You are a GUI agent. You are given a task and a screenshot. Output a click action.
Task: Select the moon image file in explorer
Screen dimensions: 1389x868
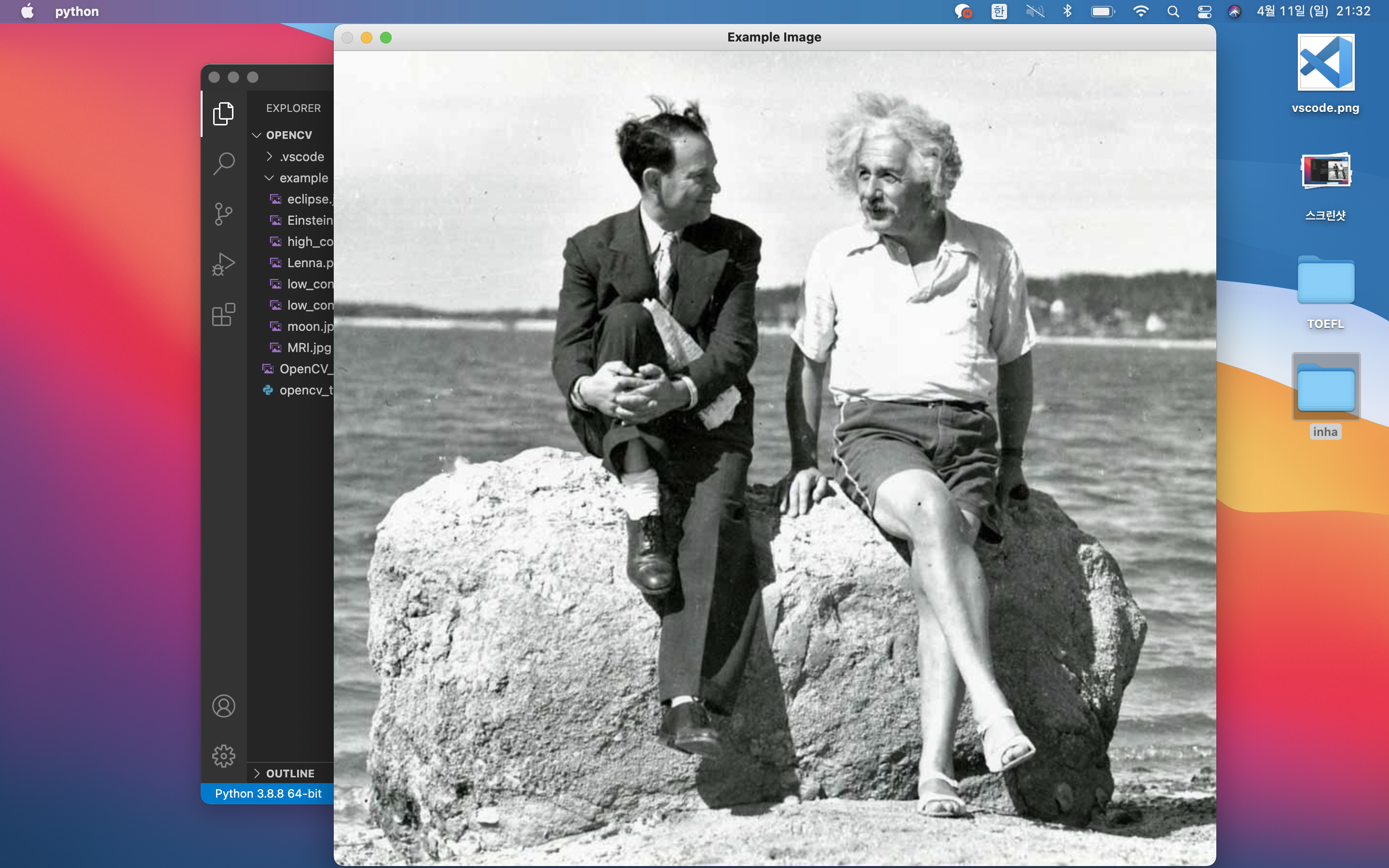pyautogui.click(x=309, y=326)
